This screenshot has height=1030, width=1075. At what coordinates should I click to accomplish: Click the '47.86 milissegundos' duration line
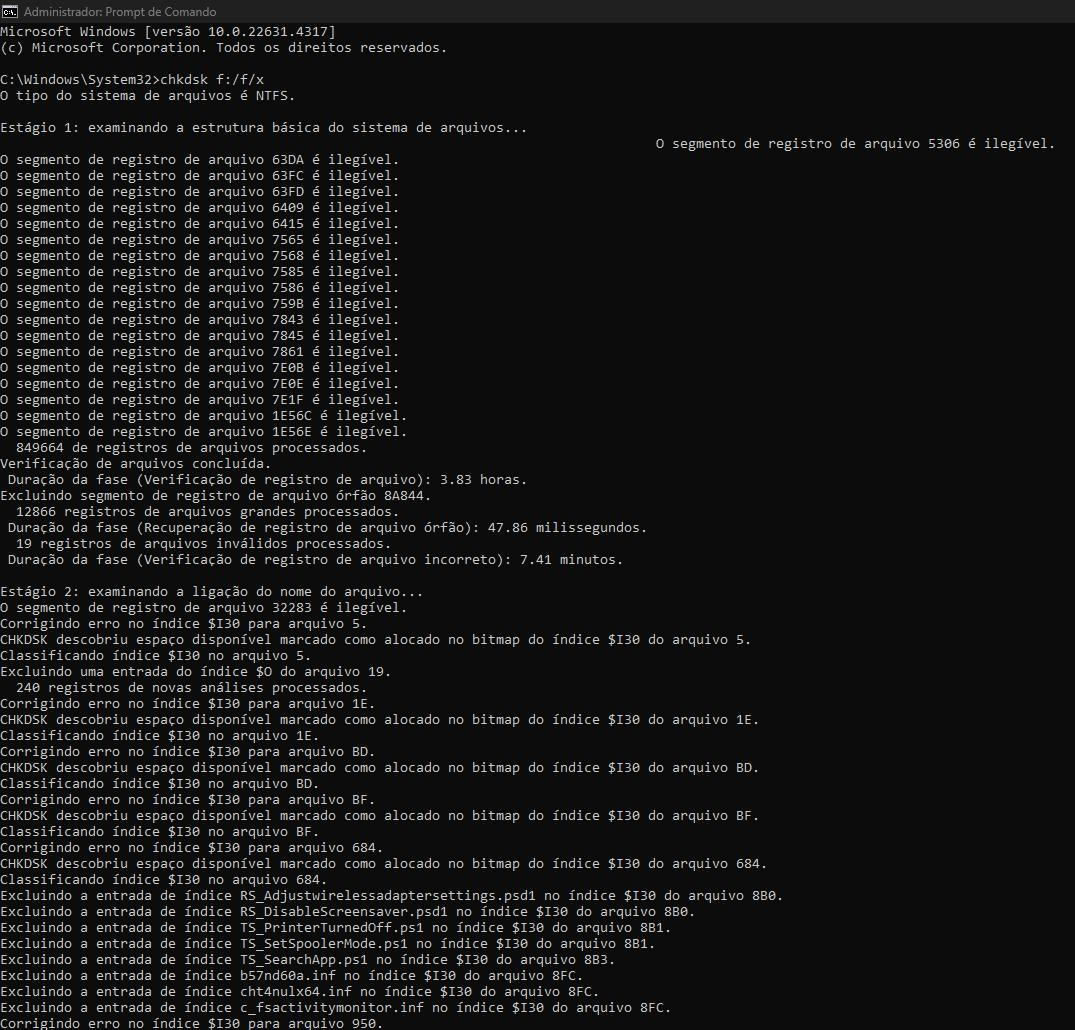[327, 527]
